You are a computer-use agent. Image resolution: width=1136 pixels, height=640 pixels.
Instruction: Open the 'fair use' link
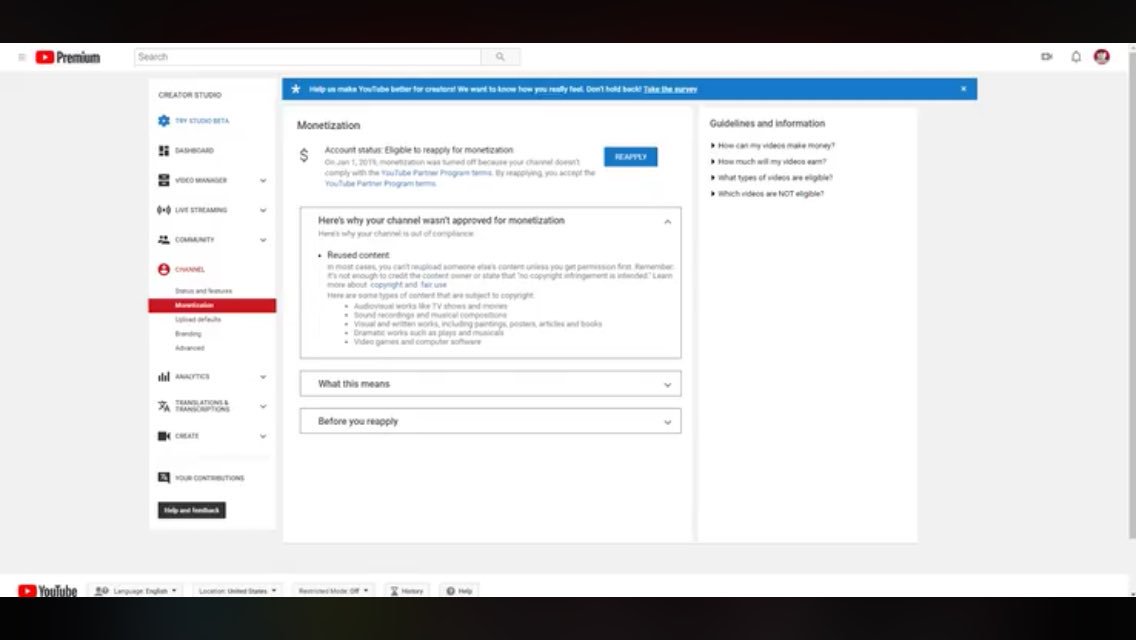[433, 285]
